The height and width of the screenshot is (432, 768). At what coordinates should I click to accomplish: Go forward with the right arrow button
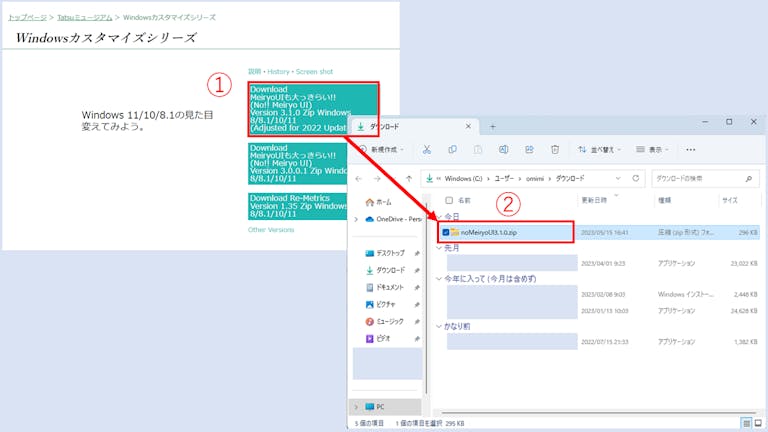377,179
